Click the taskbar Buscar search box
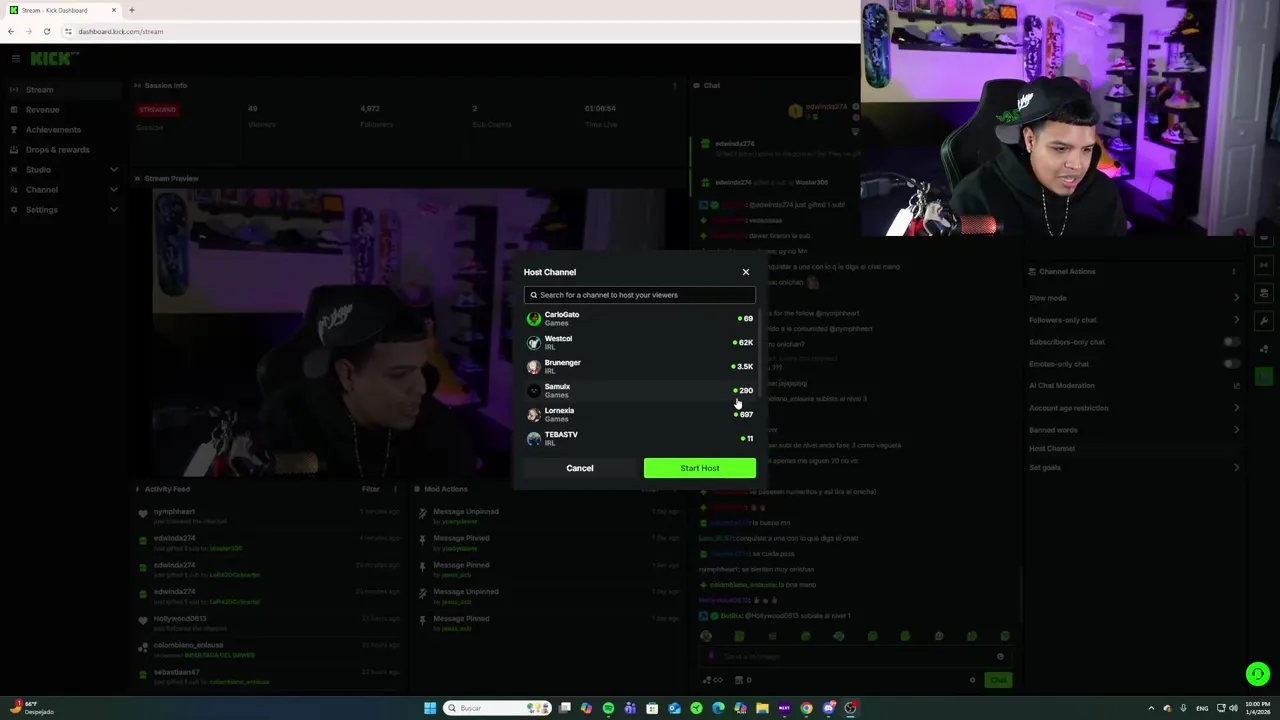This screenshot has width=1280, height=720. tap(496, 708)
